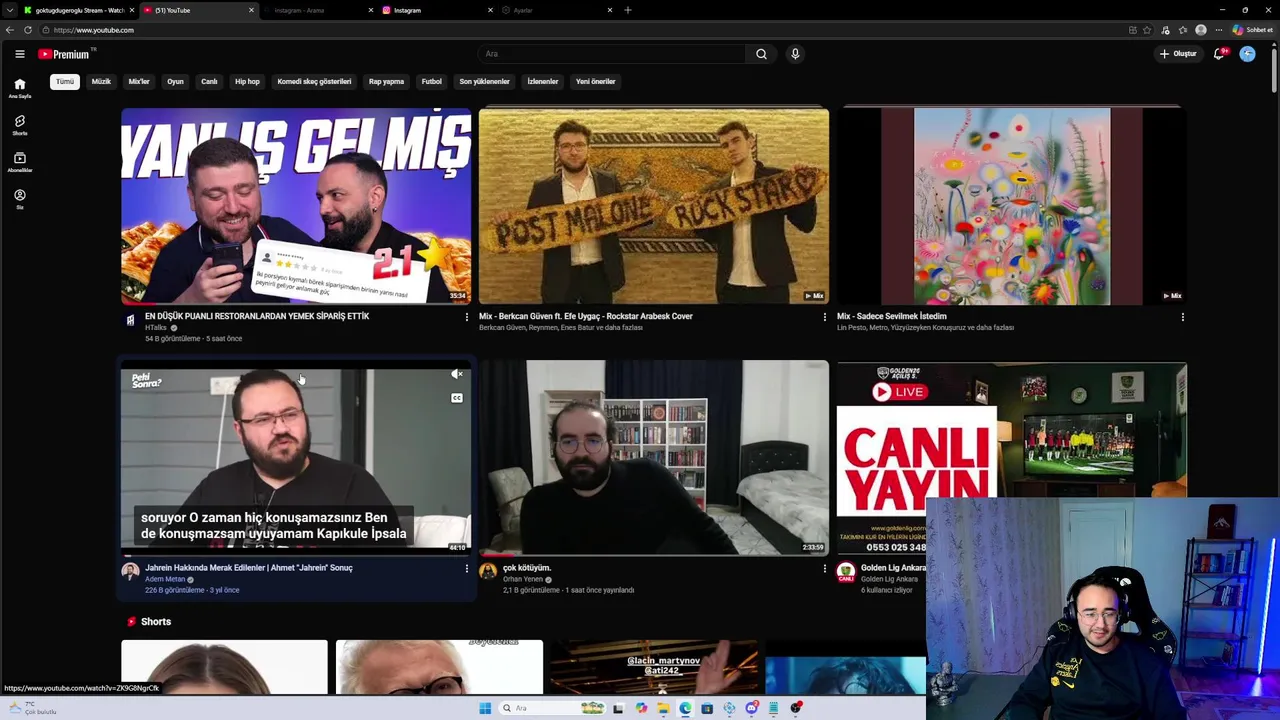
Task: Open the Adem Metan channel name
Action: (x=165, y=579)
